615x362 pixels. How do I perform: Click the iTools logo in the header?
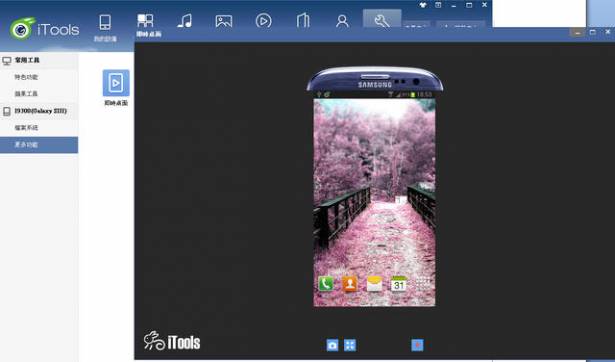click(x=44, y=29)
